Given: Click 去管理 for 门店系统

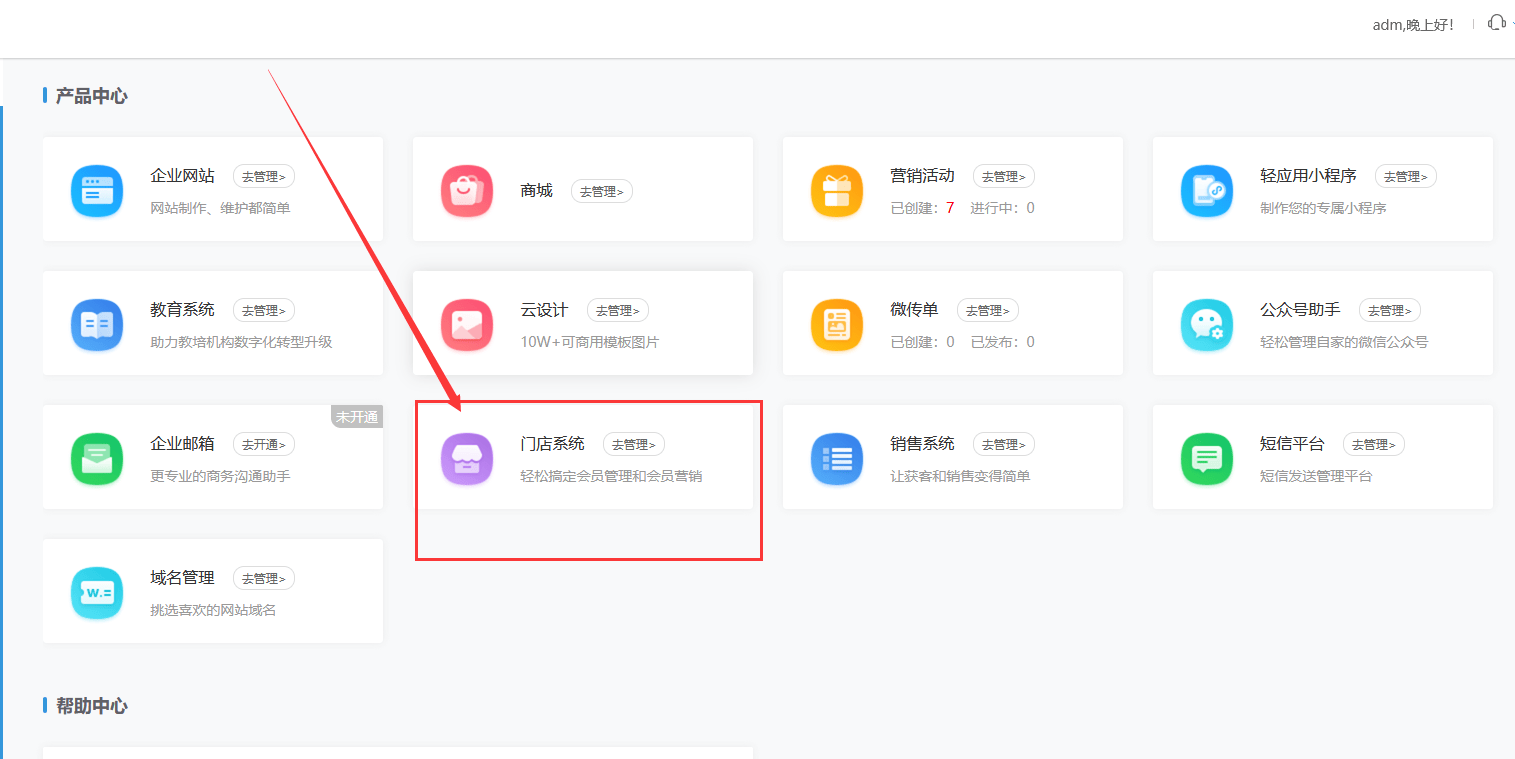Looking at the screenshot, I should click(633, 444).
